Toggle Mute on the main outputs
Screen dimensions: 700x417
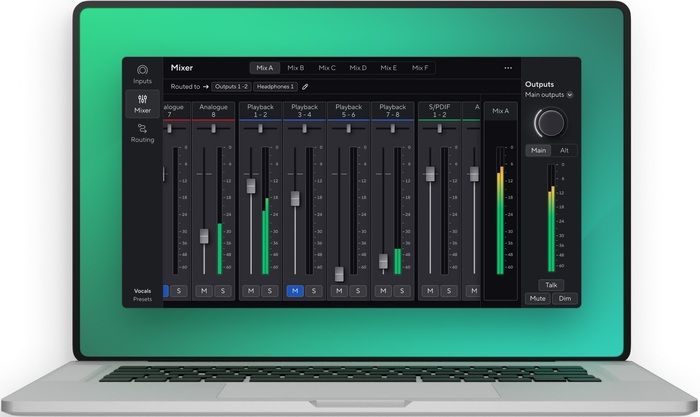point(538,298)
